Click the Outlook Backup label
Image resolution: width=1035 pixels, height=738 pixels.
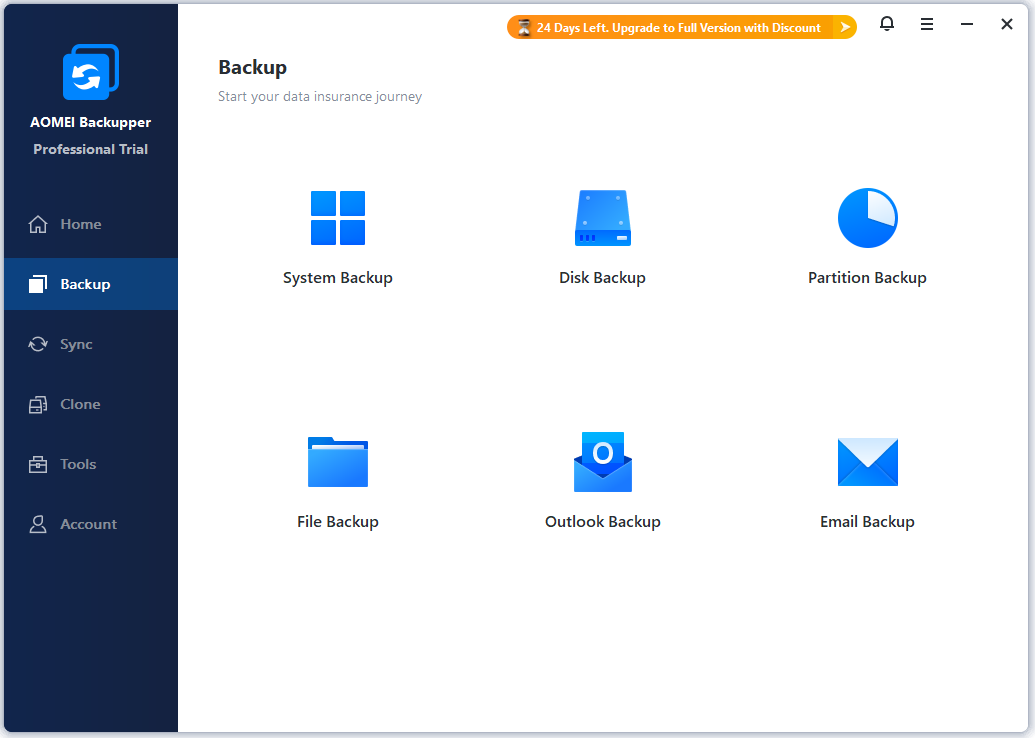tap(603, 522)
